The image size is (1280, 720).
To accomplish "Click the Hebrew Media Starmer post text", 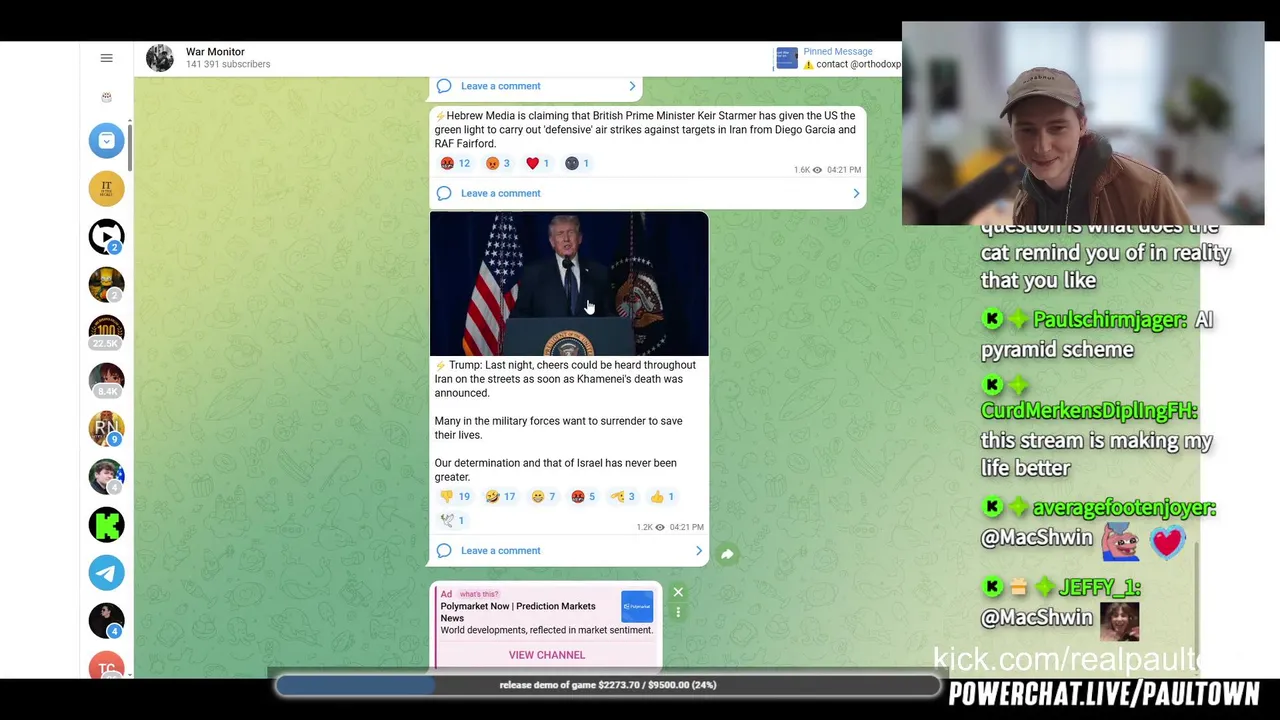I will pos(645,130).
